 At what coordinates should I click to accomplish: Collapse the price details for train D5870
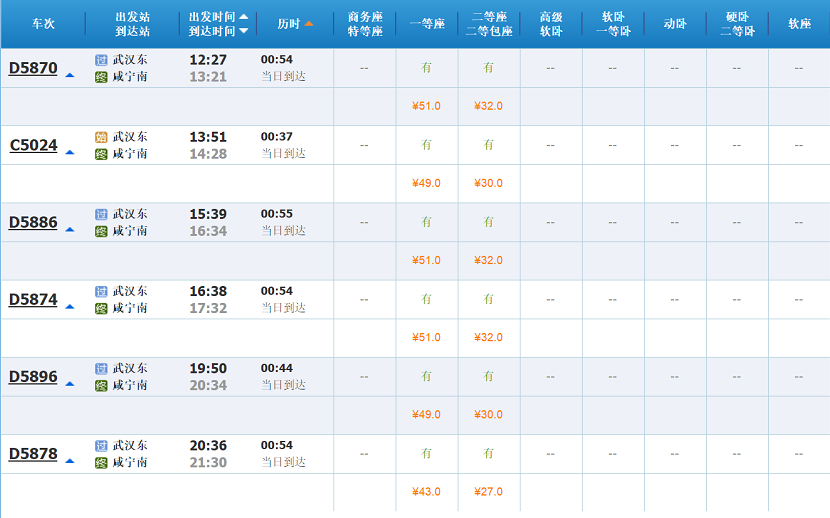pyautogui.click(x=70, y=75)
